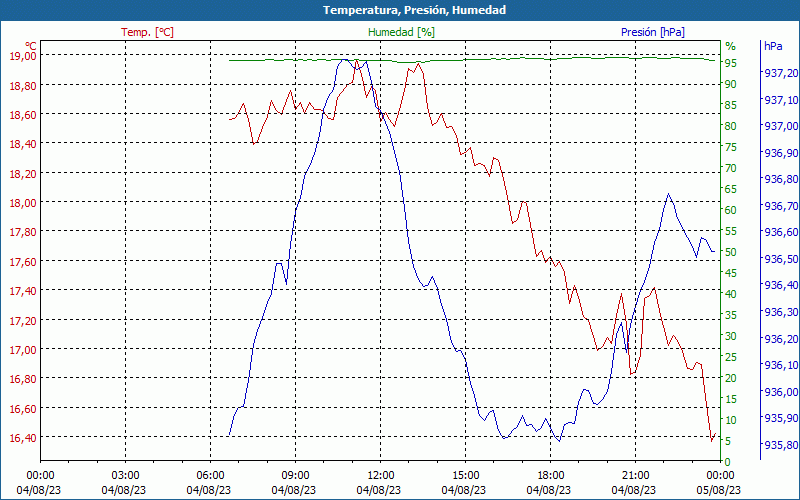Click the green '50' humidity axis value
Viewport: 800px width, 500px height.
(x=731, y=252)
